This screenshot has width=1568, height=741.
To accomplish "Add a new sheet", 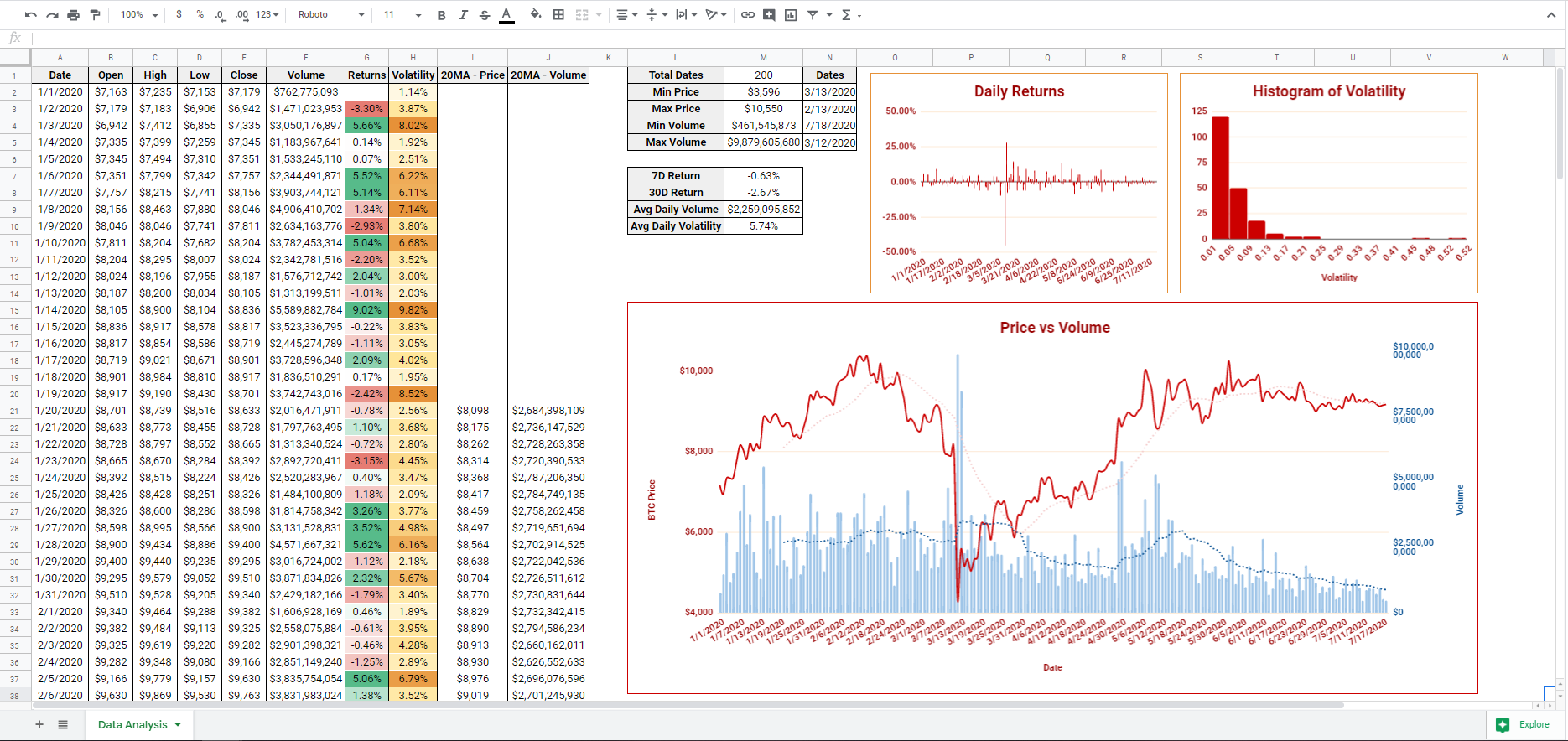I will [39, 724].
